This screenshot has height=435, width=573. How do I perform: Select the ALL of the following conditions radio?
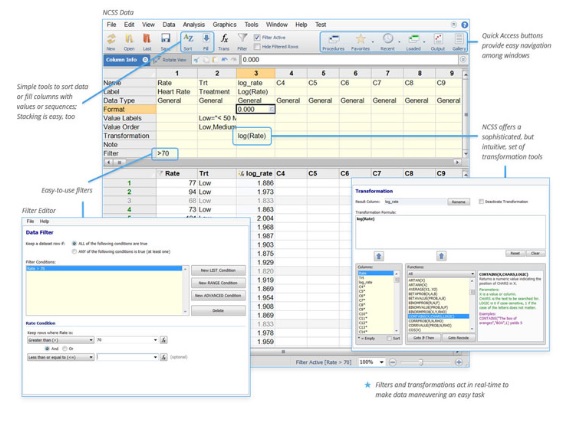coord(74,243)
